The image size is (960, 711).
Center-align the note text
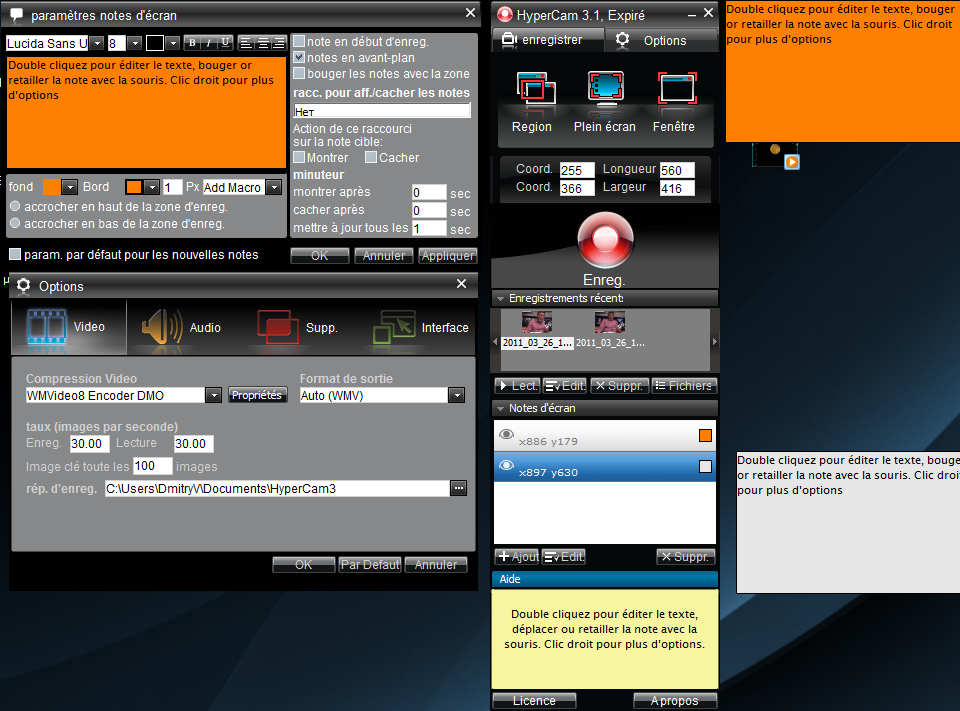pyautogui.click(x=263, y=43)
